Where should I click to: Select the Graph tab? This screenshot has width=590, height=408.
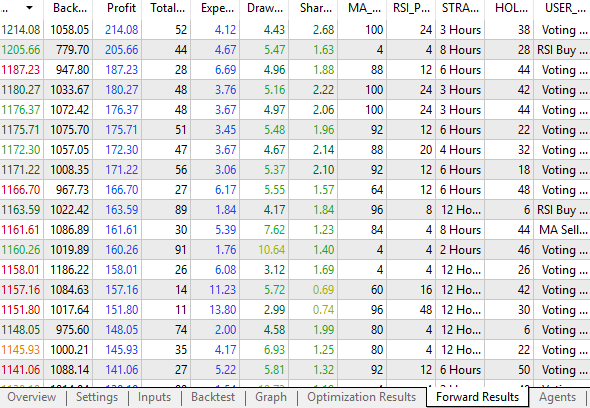pyautogui.click(x=271, y=397)
